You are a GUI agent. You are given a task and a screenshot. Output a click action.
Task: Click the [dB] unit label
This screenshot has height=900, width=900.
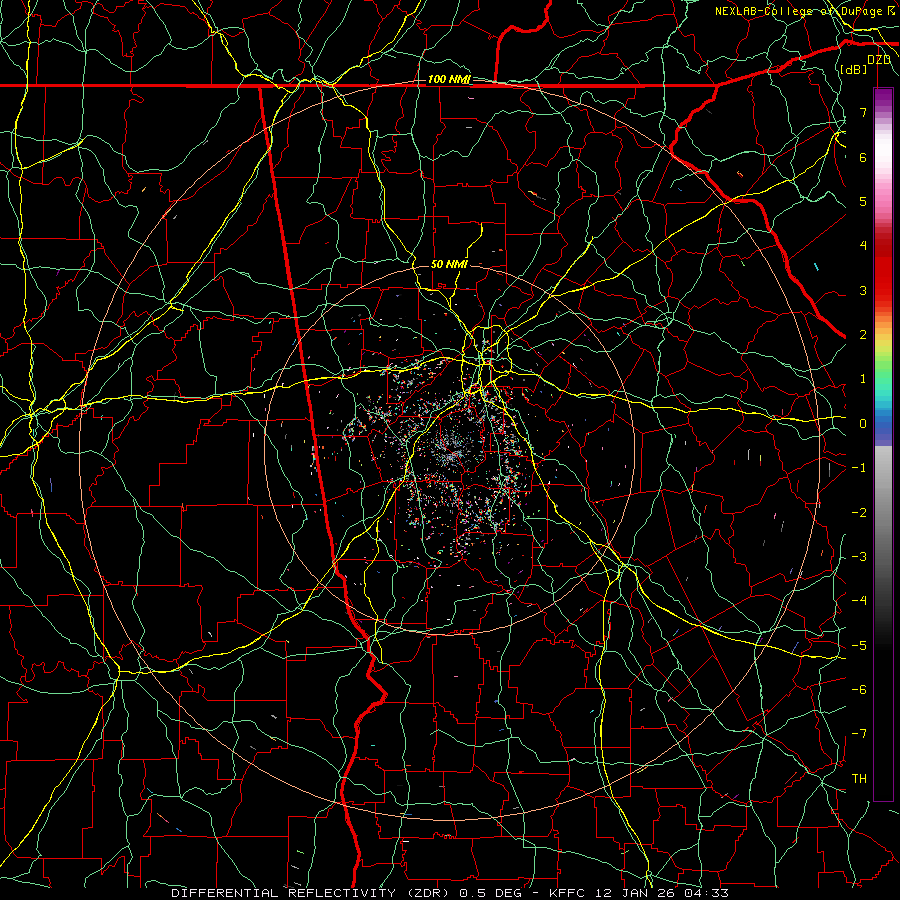pyautogui.click(x=854, y=69)
